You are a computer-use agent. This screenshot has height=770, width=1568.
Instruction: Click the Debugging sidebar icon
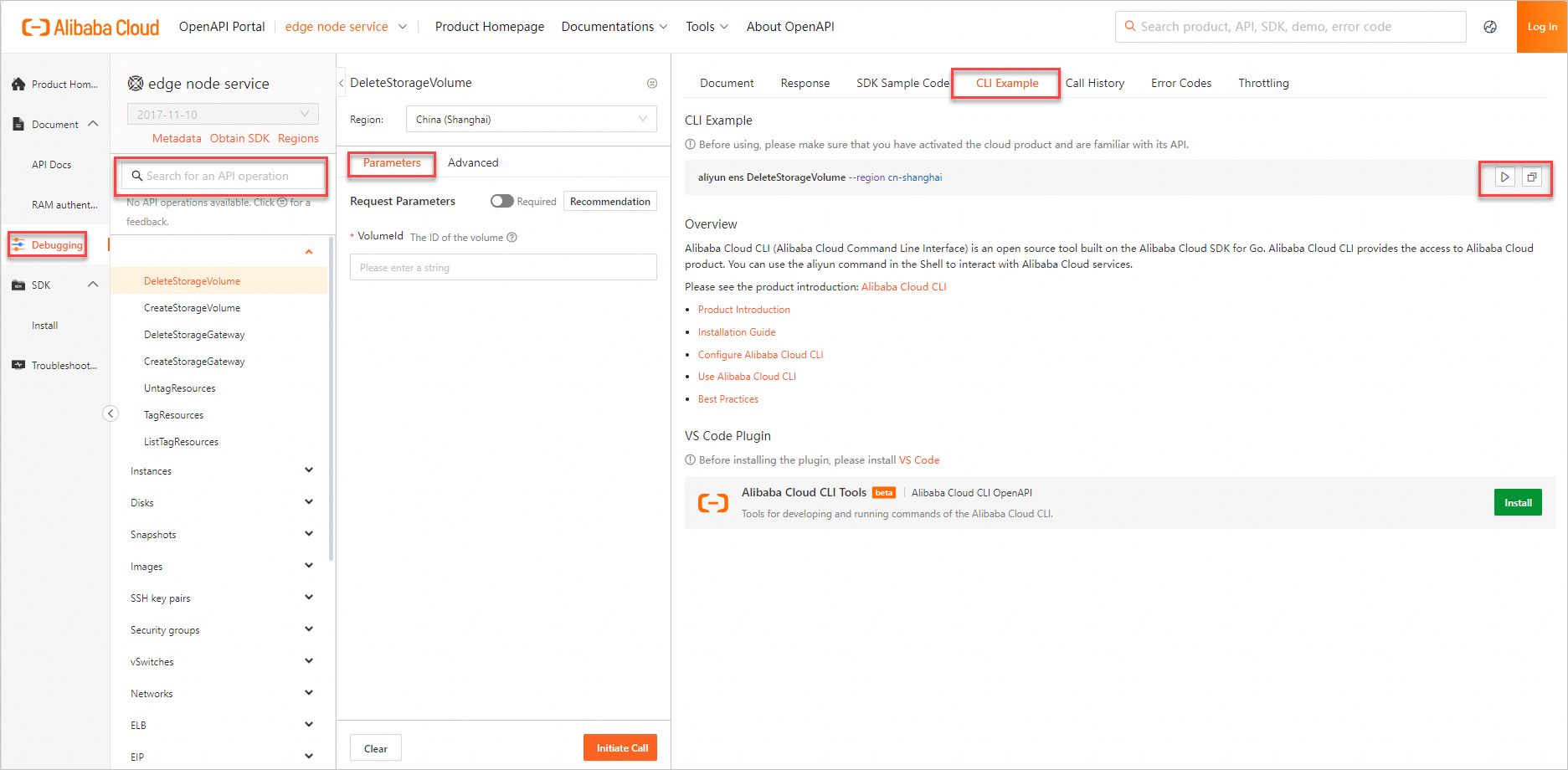[18, 244]
